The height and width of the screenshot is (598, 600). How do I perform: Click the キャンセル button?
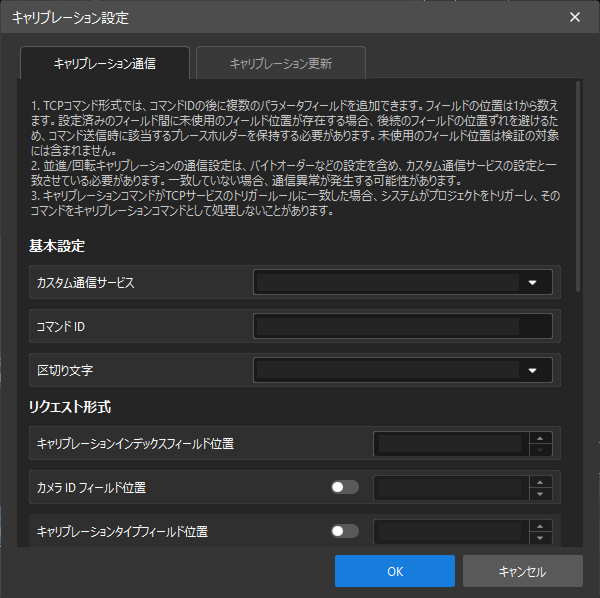(523, 571)
